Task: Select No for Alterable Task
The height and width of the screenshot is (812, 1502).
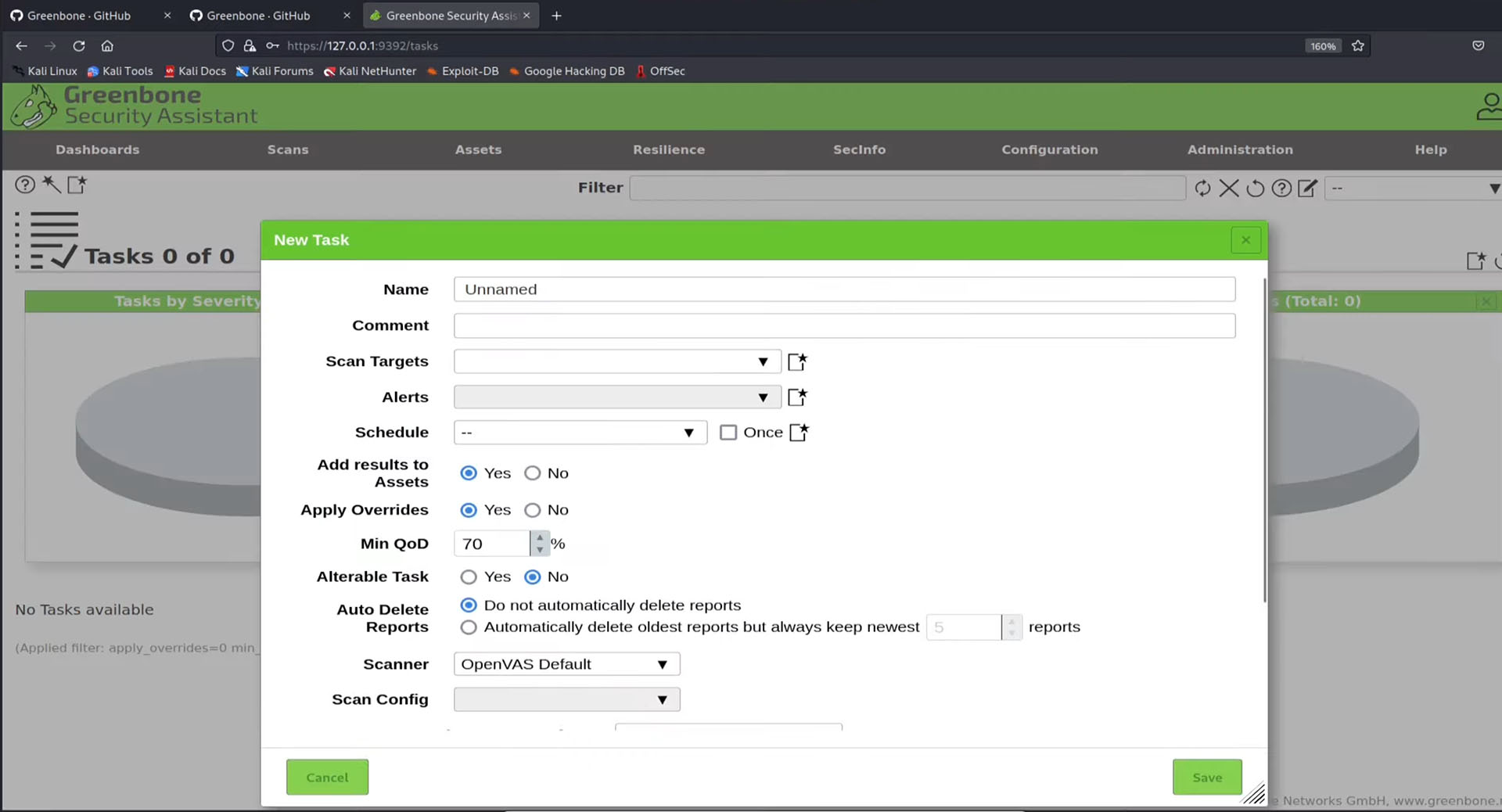Action: click(533, 577)
